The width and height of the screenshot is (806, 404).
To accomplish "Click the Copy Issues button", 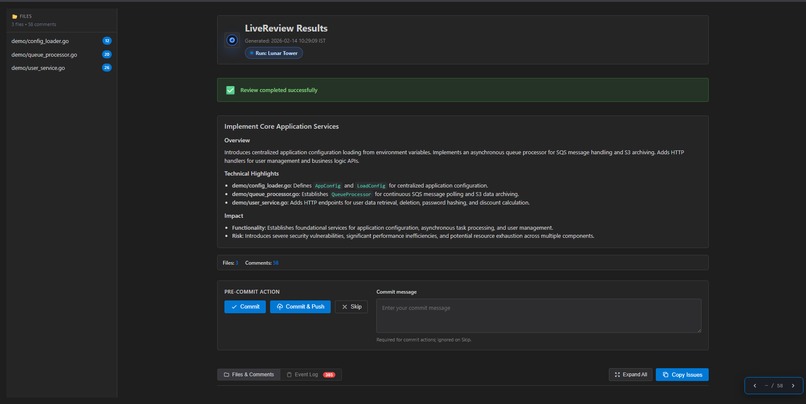I will pos(682,375).
